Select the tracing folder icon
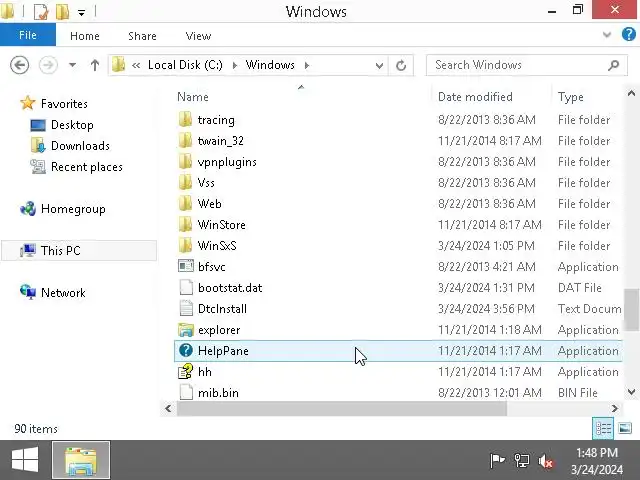This screenshot has width=640, height=480. pyautogui.click(x=185, y=120)
